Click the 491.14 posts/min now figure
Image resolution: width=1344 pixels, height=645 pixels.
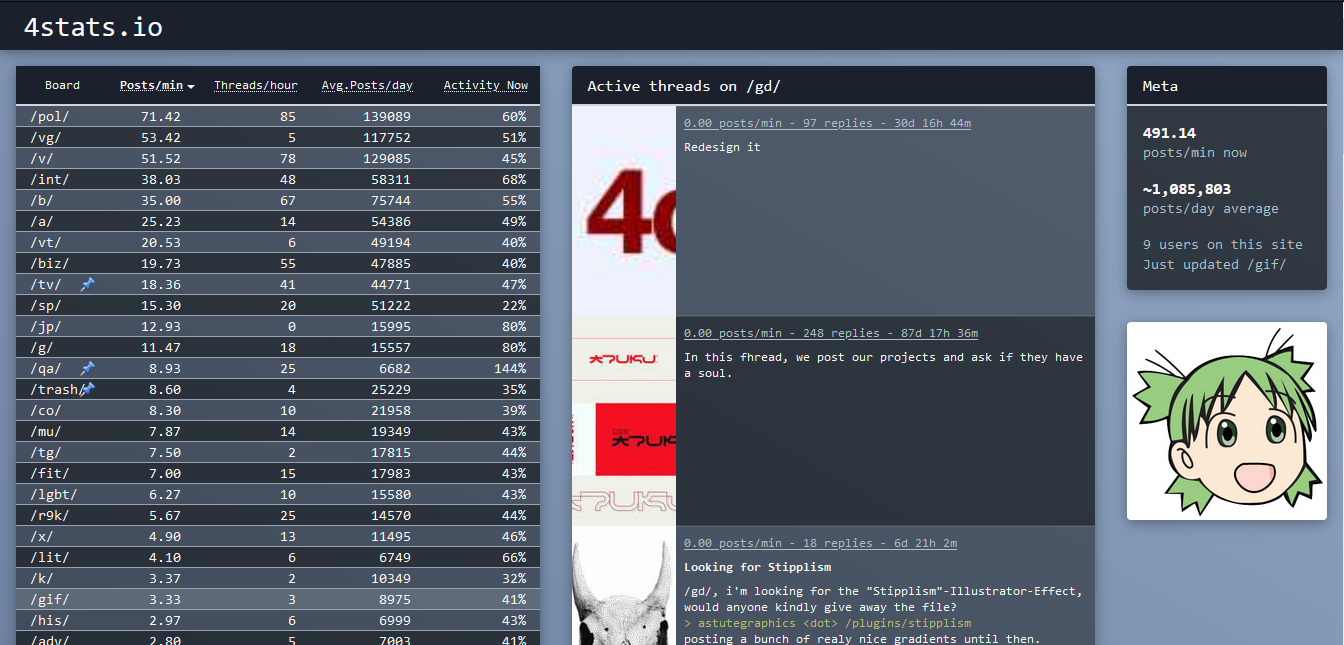(x=1169, y=133)
